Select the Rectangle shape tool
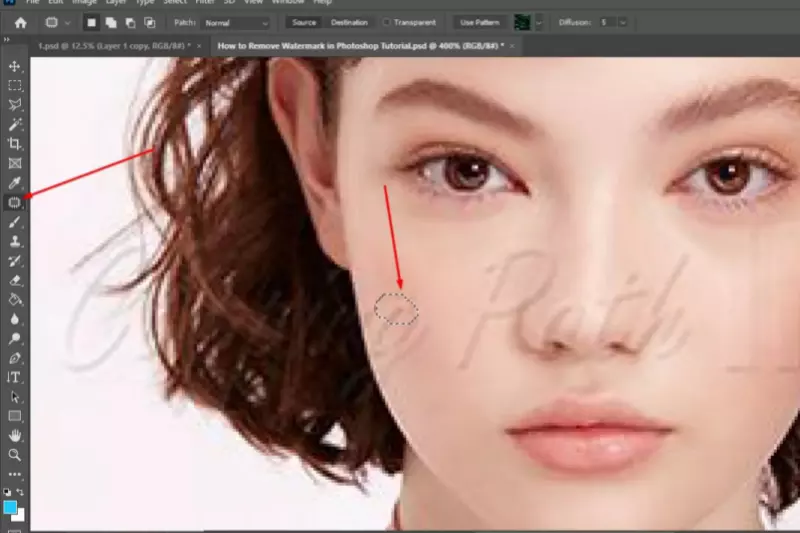800x533 pixels. pos(14,416)
